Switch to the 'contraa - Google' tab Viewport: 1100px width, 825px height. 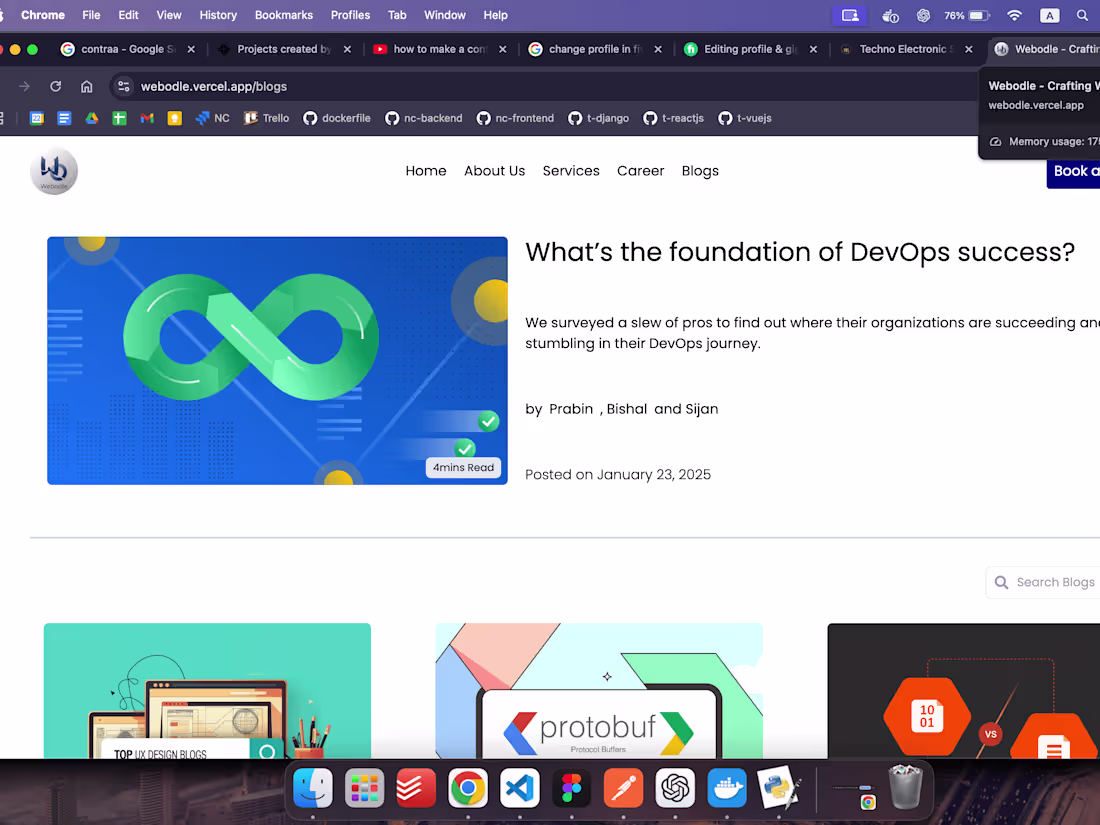coord(126,49)
